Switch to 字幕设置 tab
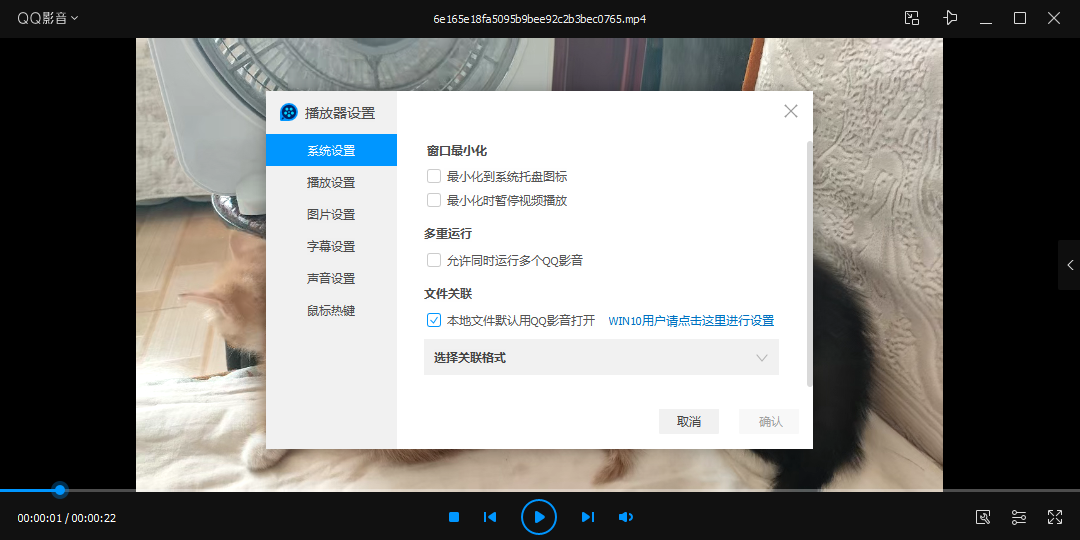This screenshot has width=1080, height=540. click(x=331, y=247)
